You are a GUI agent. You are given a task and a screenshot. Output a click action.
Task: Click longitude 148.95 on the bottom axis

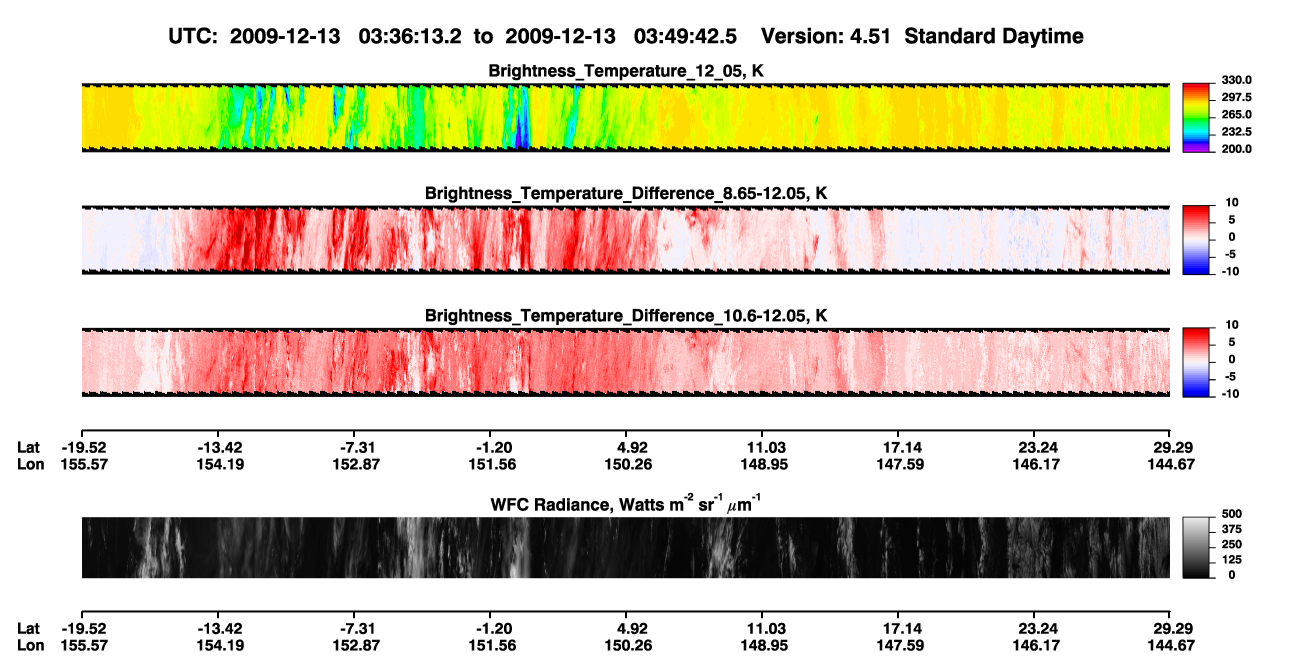(x=763, y=645)
